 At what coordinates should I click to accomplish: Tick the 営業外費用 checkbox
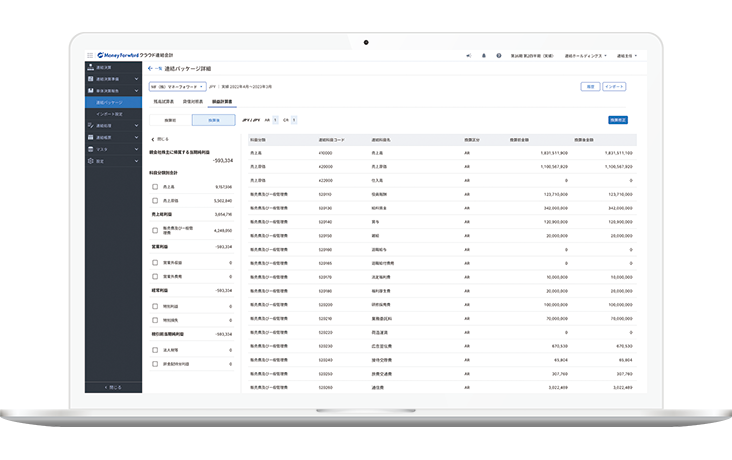(155, 276)
